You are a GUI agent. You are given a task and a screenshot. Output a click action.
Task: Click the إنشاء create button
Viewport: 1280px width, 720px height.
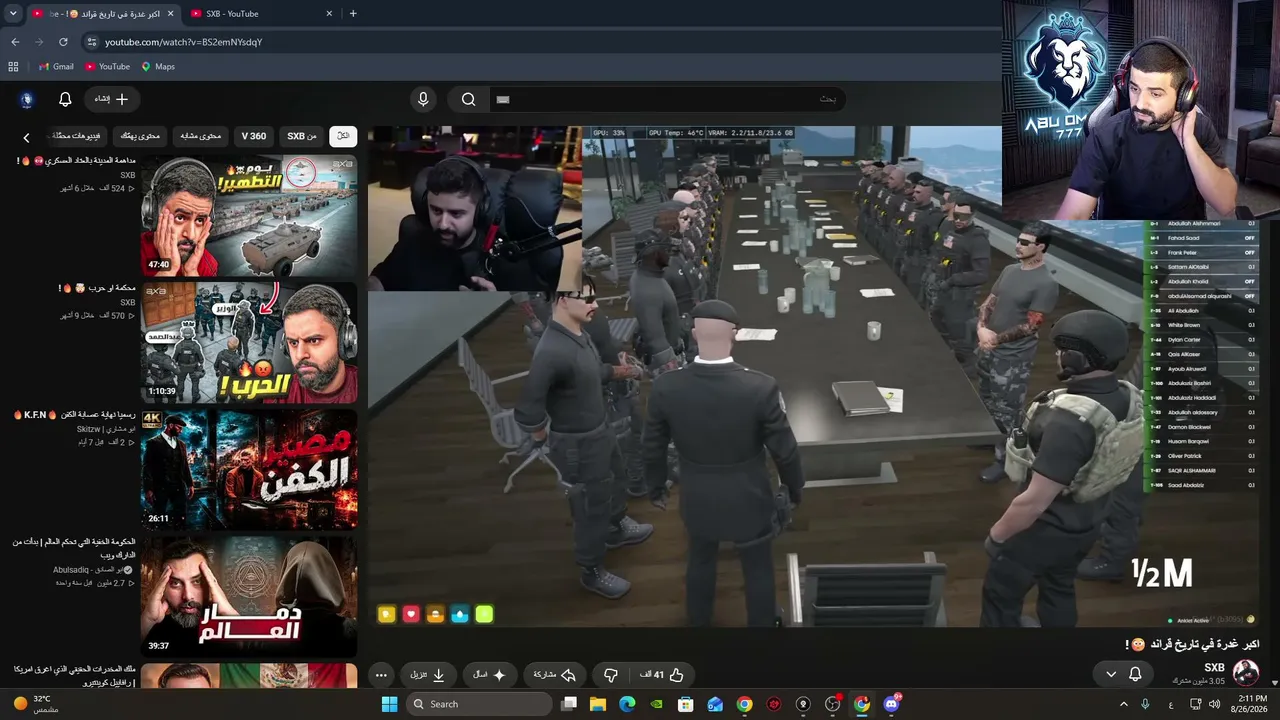(x=112, y=99)
